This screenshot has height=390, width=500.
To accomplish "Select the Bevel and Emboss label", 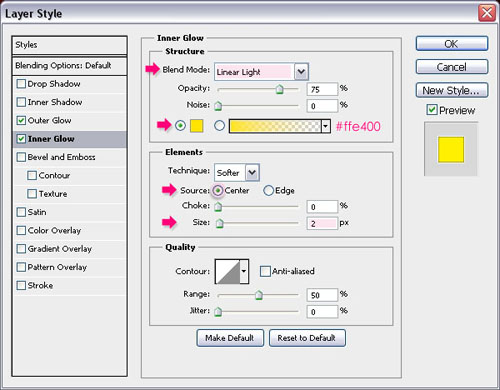I will pyautogui.click(x=61, y=157).
